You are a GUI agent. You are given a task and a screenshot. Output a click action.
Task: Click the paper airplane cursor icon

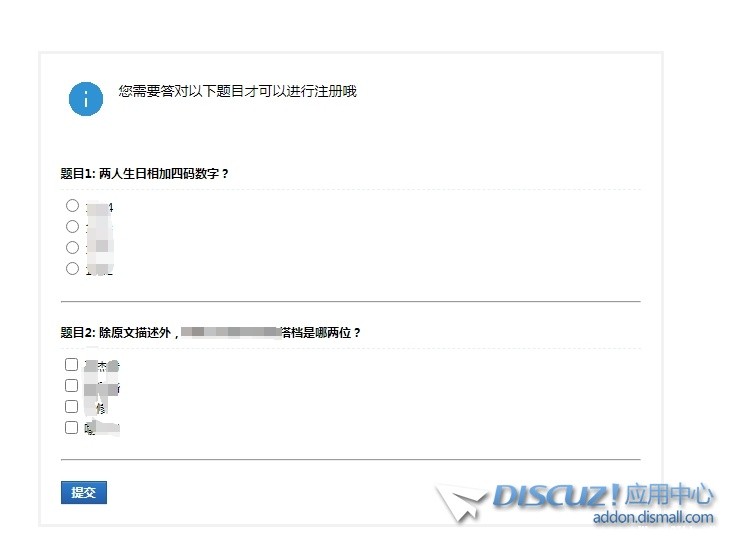459,503
